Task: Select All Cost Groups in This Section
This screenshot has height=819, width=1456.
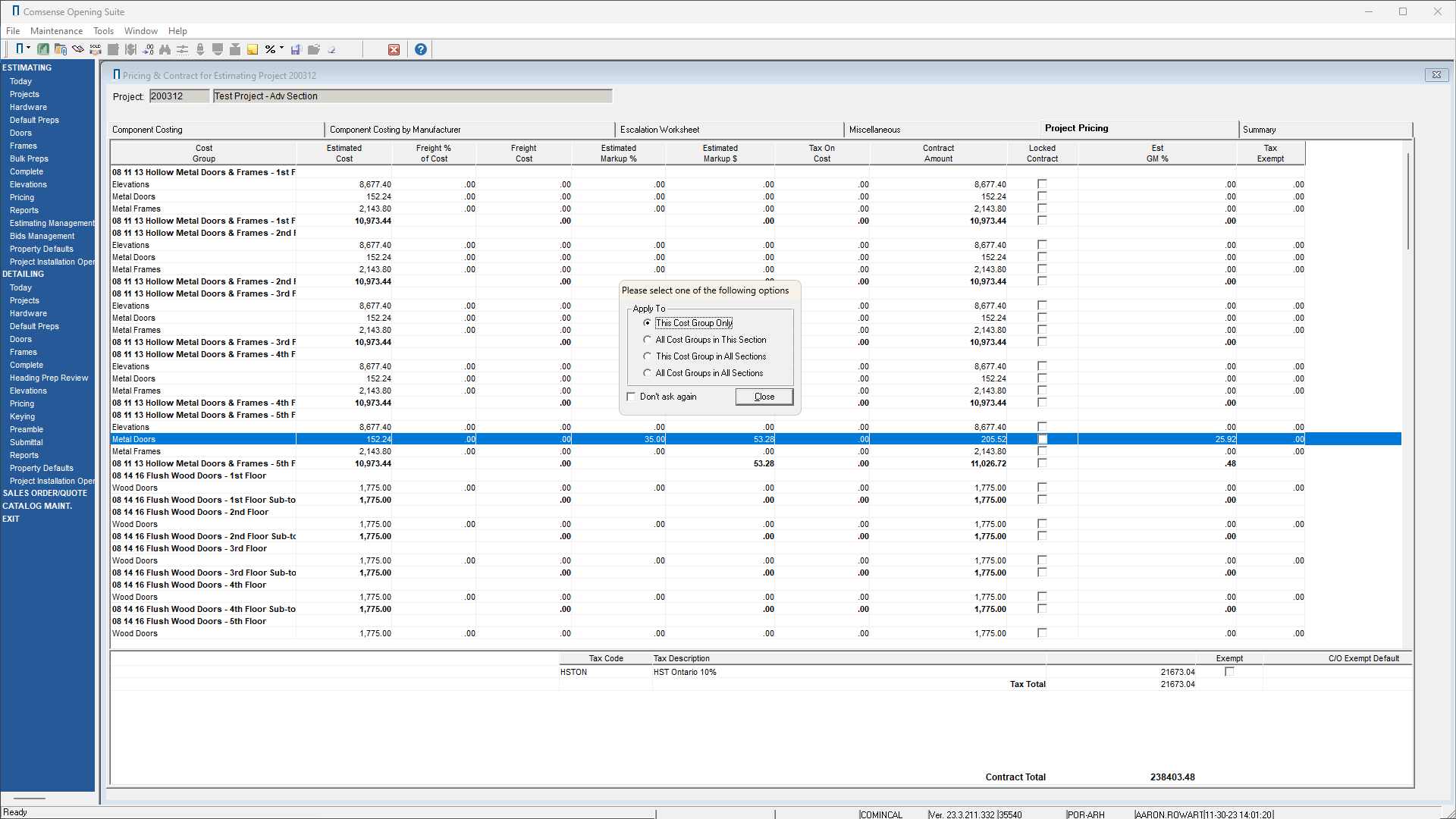Action: 647,340
